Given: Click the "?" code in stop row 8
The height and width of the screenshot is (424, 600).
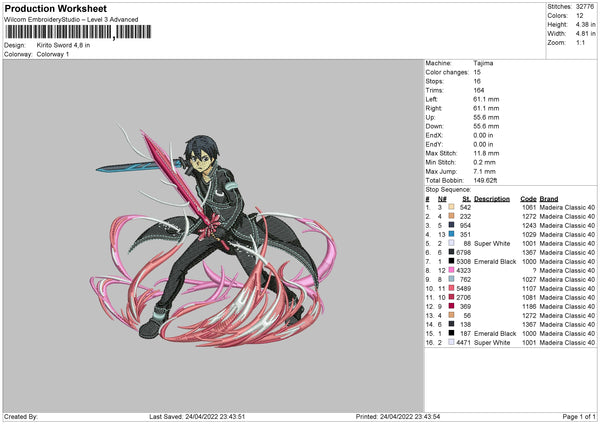Looking at the screenshot, I should (534, 270).
